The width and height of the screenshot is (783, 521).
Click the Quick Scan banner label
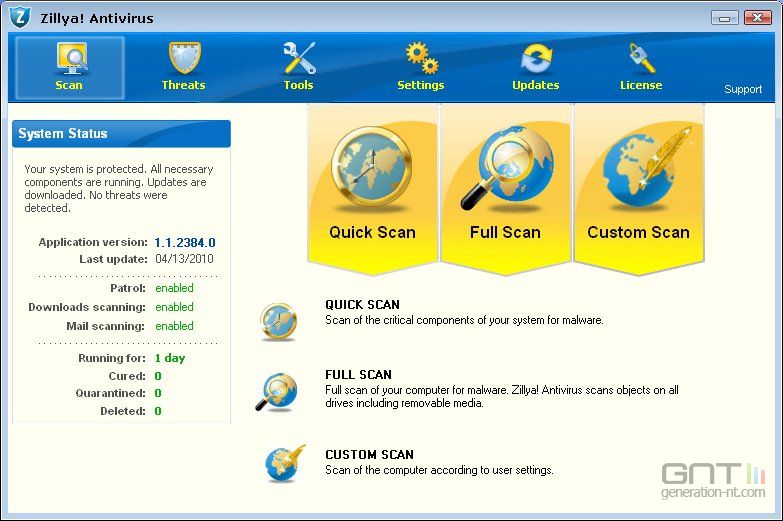click(373, 232)
